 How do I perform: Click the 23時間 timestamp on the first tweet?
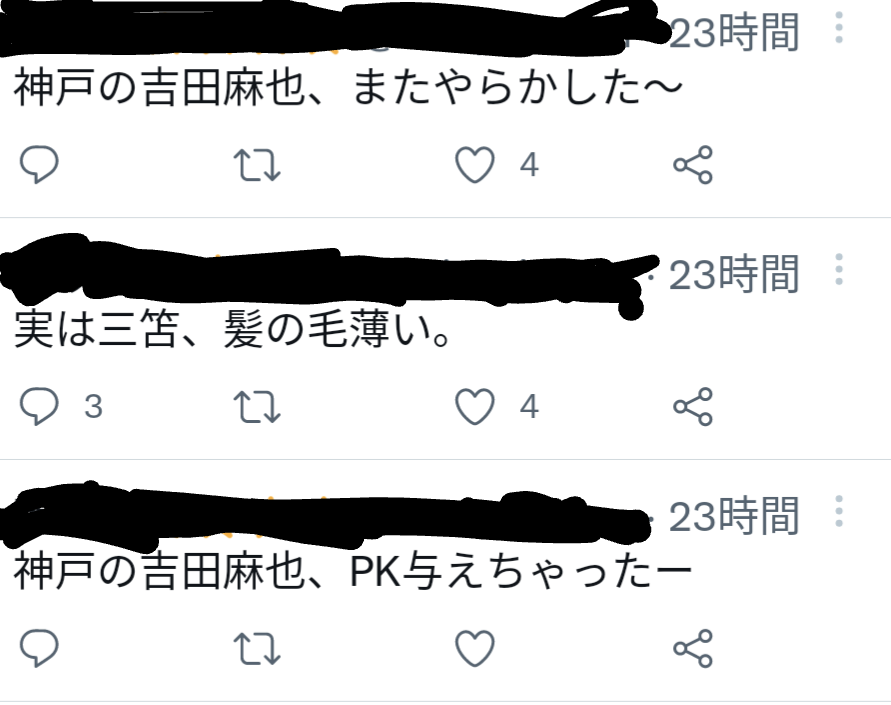tap(734, 32)
